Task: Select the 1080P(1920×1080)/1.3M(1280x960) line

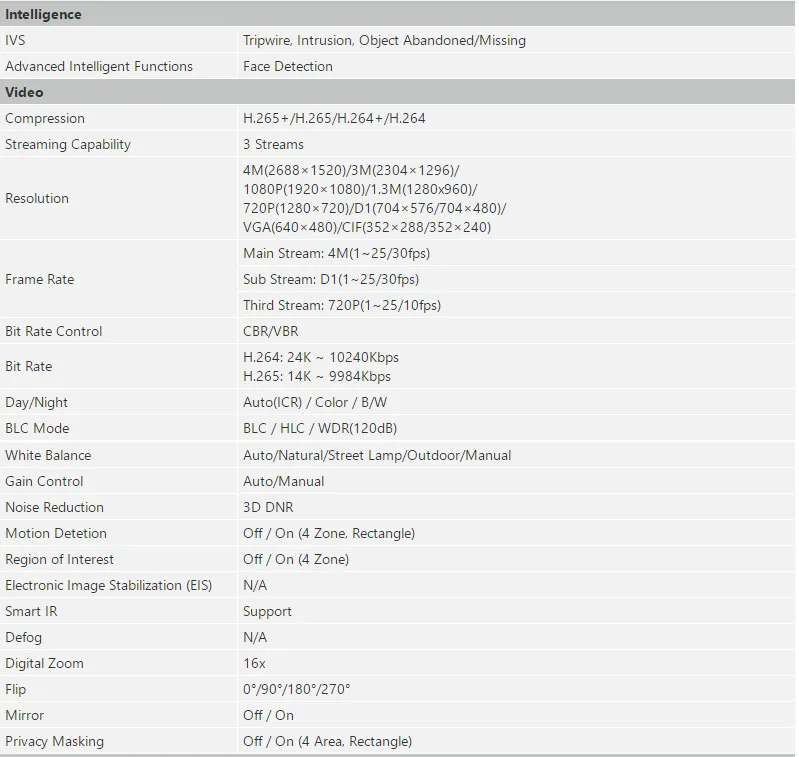Action: point(360,189)
